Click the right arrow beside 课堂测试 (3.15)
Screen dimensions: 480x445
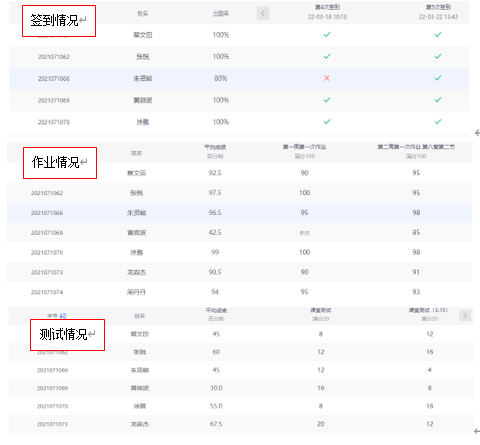tap(465, 315)
